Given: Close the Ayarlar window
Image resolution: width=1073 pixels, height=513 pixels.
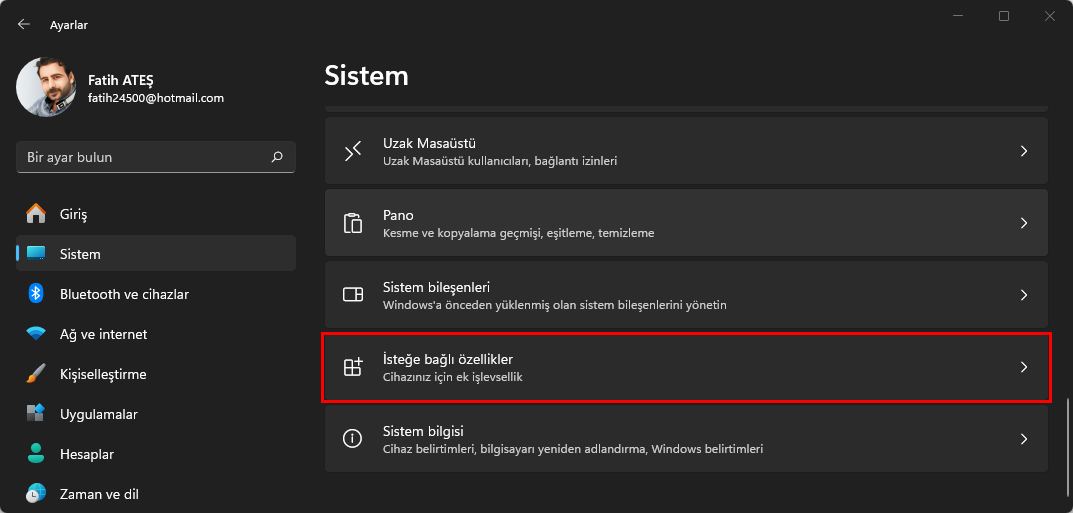Looking at the screenshot, I should click(x=1050, y=16).
